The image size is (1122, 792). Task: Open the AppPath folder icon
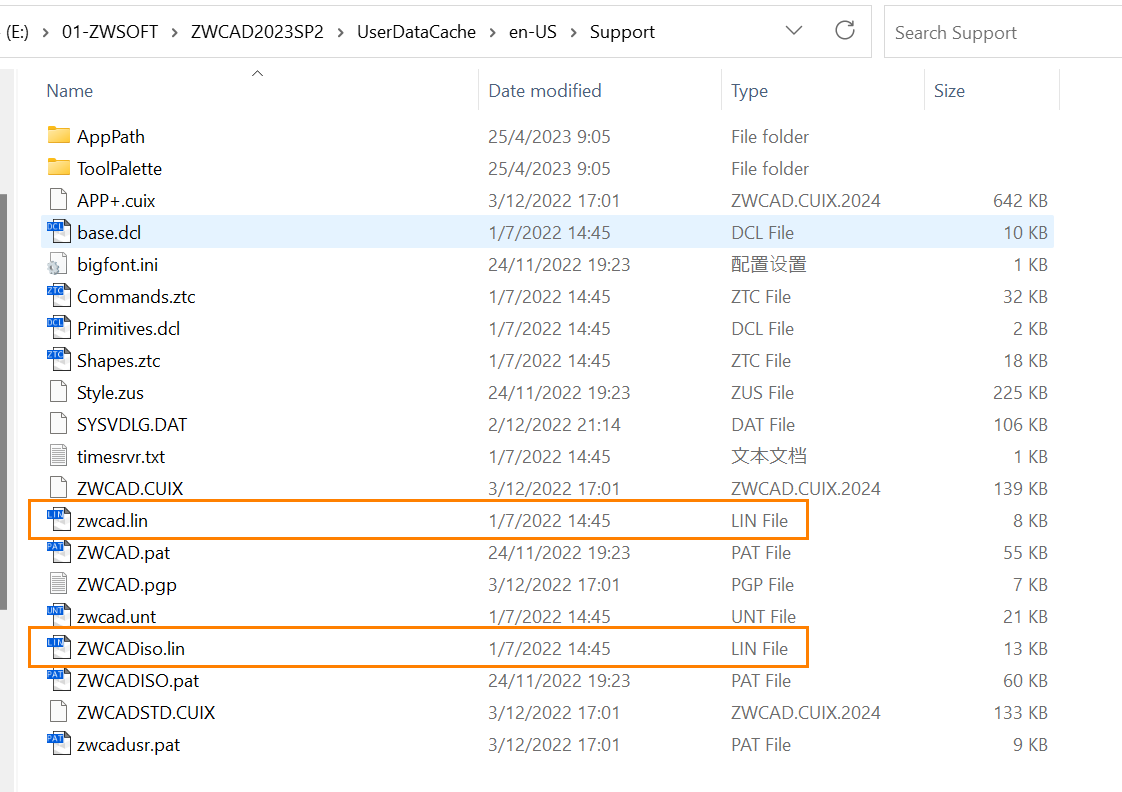click(x=59, y=135)
